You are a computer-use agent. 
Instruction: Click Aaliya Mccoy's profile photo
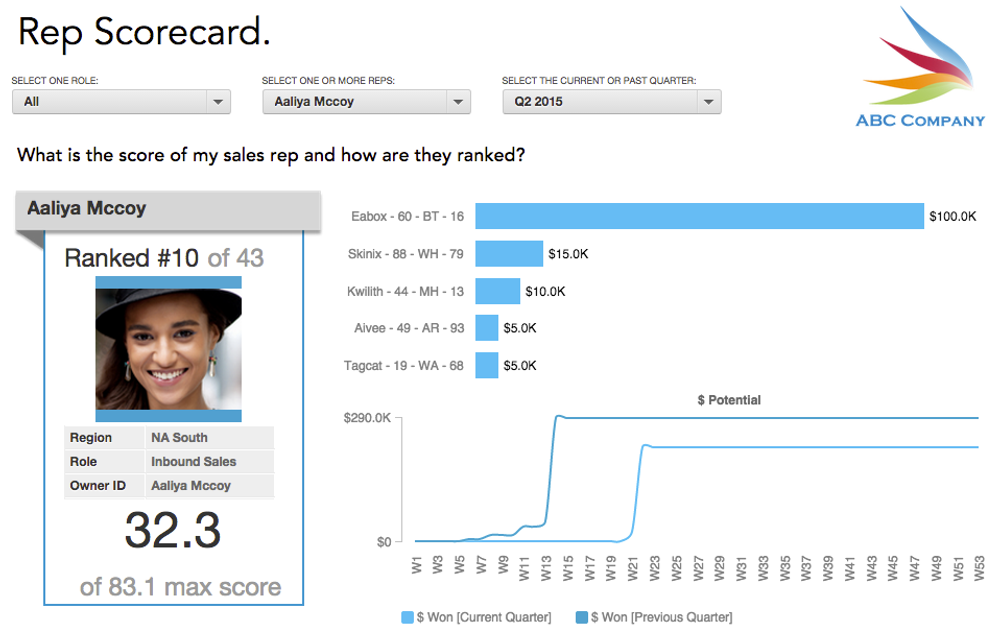point(168,349)
